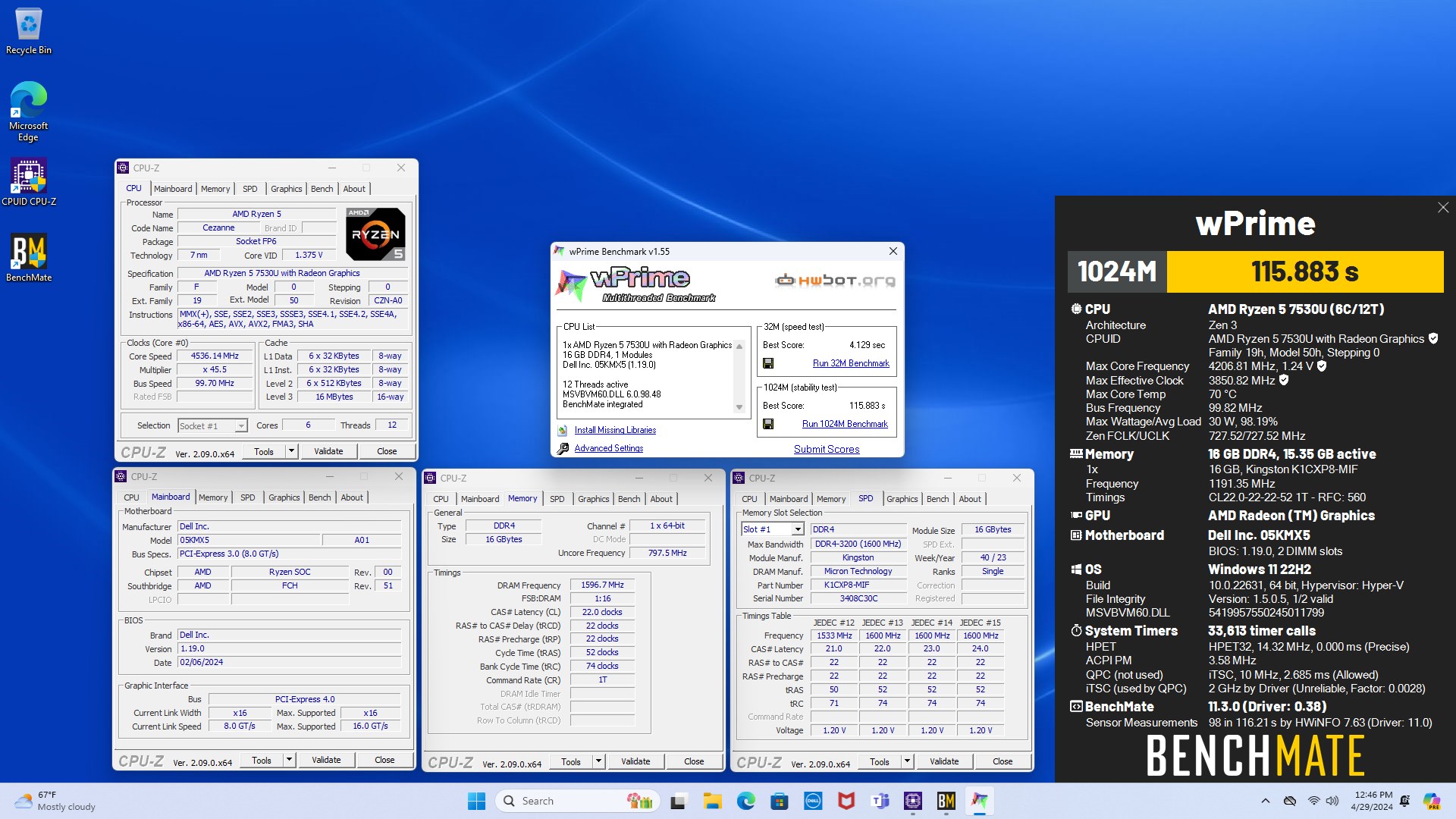Image resolution: width=1456 pixels, height=819 pixels.
Task: Expand Tools dropdown arrow in SPD window
Action: point(907,761)
